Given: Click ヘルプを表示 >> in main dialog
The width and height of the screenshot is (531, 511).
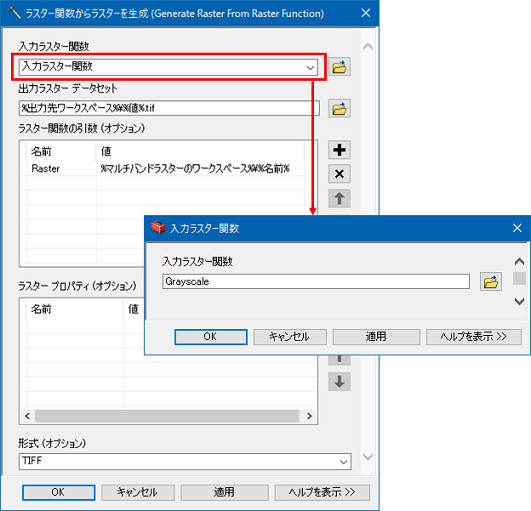Looking at the screenshot, I should pos(322,492).
